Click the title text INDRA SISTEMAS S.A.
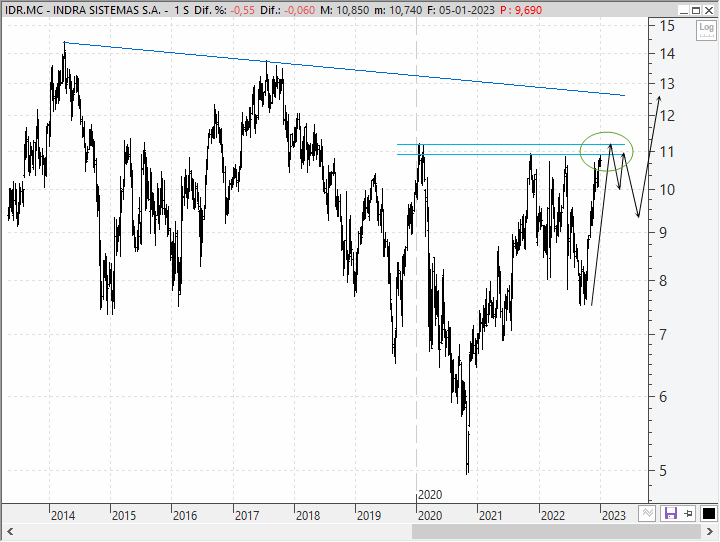 (107, 10)
